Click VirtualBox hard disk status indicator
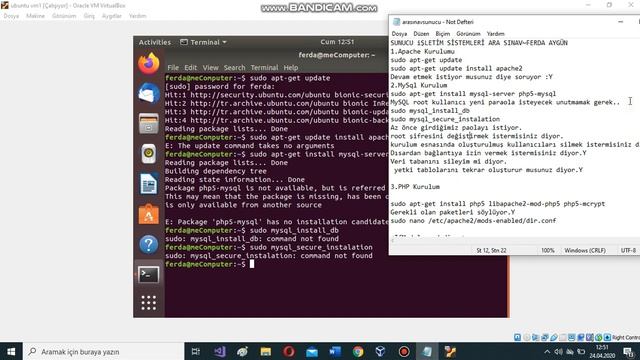 [x=517, y=337]
